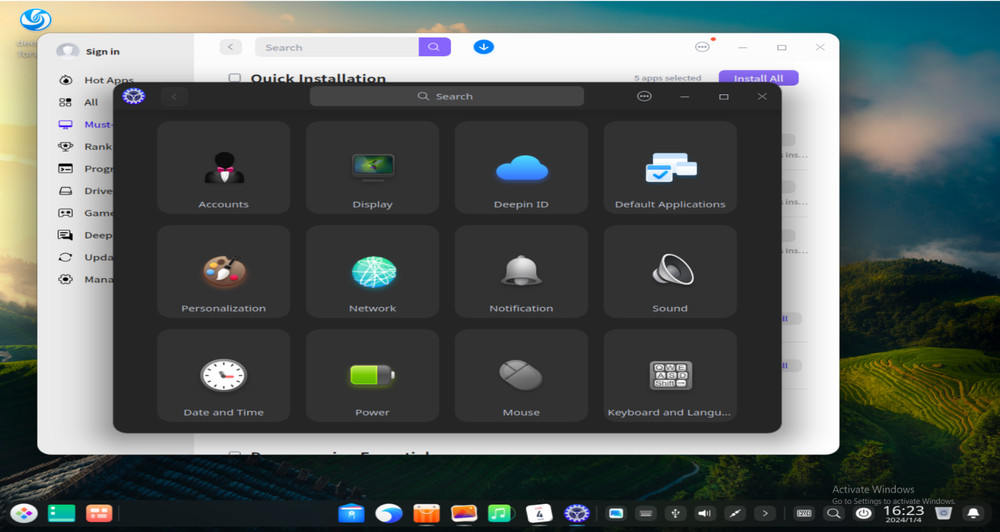Click the Control Center search field

coord(446,96)
